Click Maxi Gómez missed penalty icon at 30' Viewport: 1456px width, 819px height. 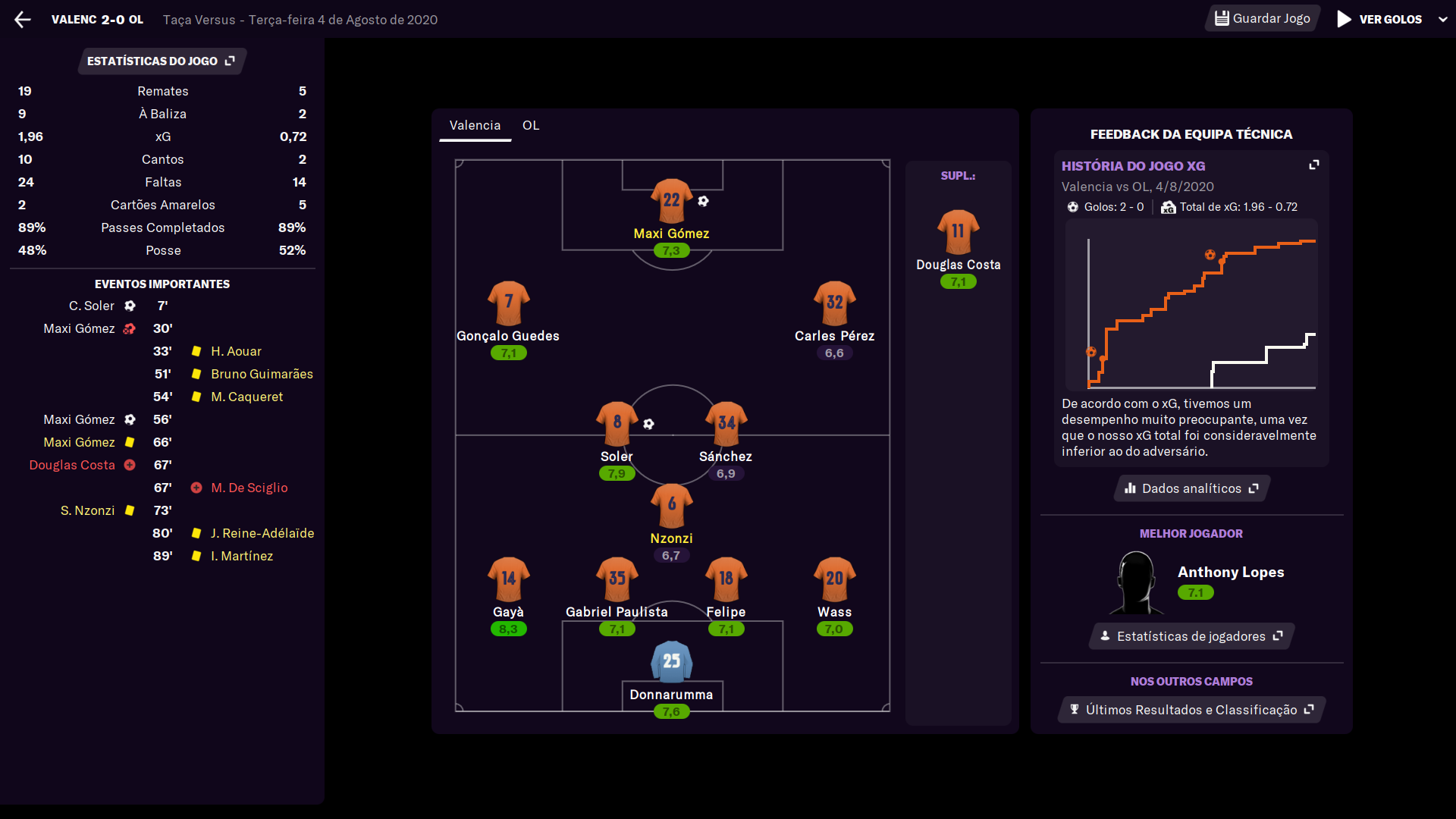click(130, 329)
